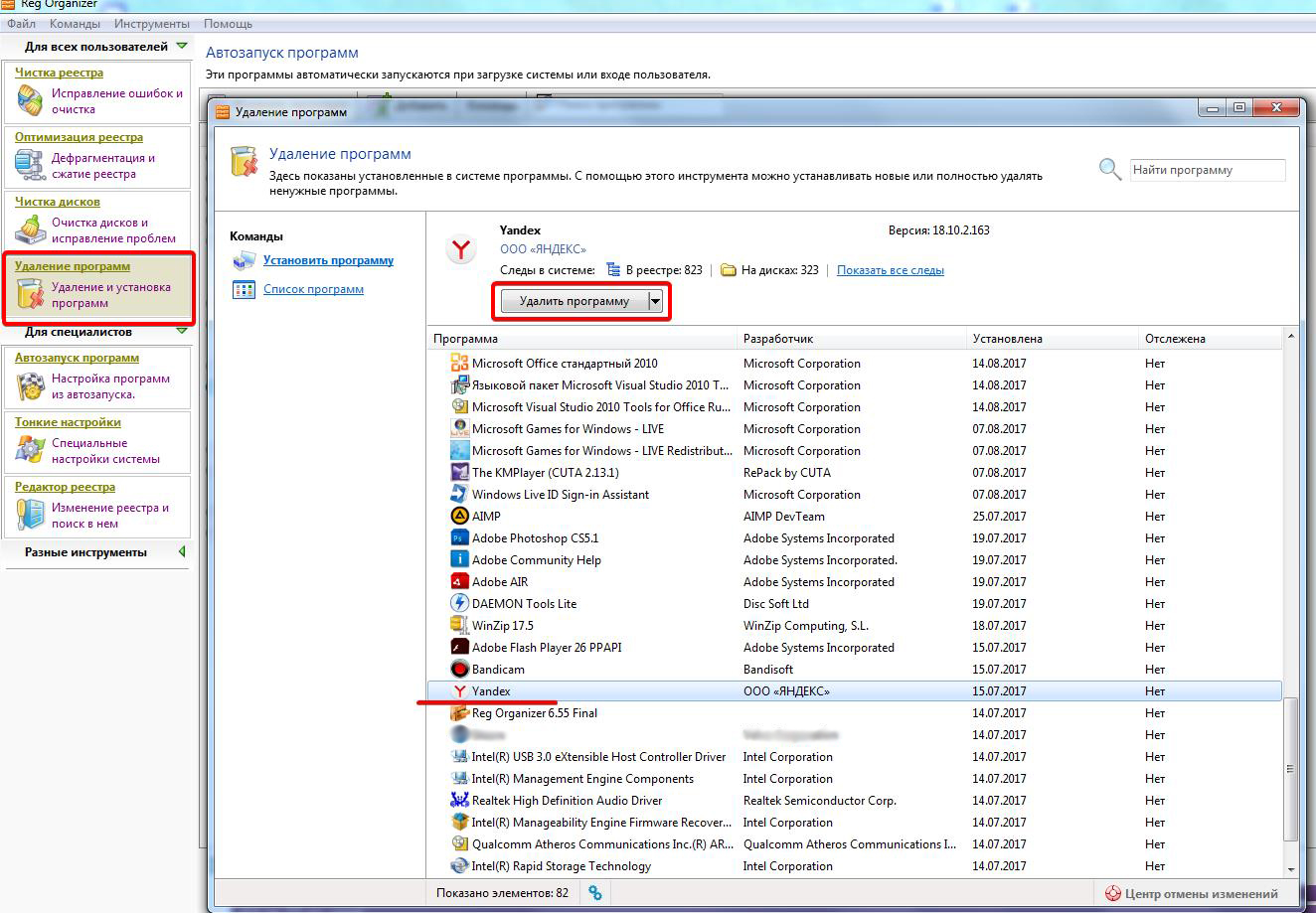Click the Adobe AIR icon in list
Image resolution: width=1316 pixels, height=913 pixels.
(x=459, y=581)
